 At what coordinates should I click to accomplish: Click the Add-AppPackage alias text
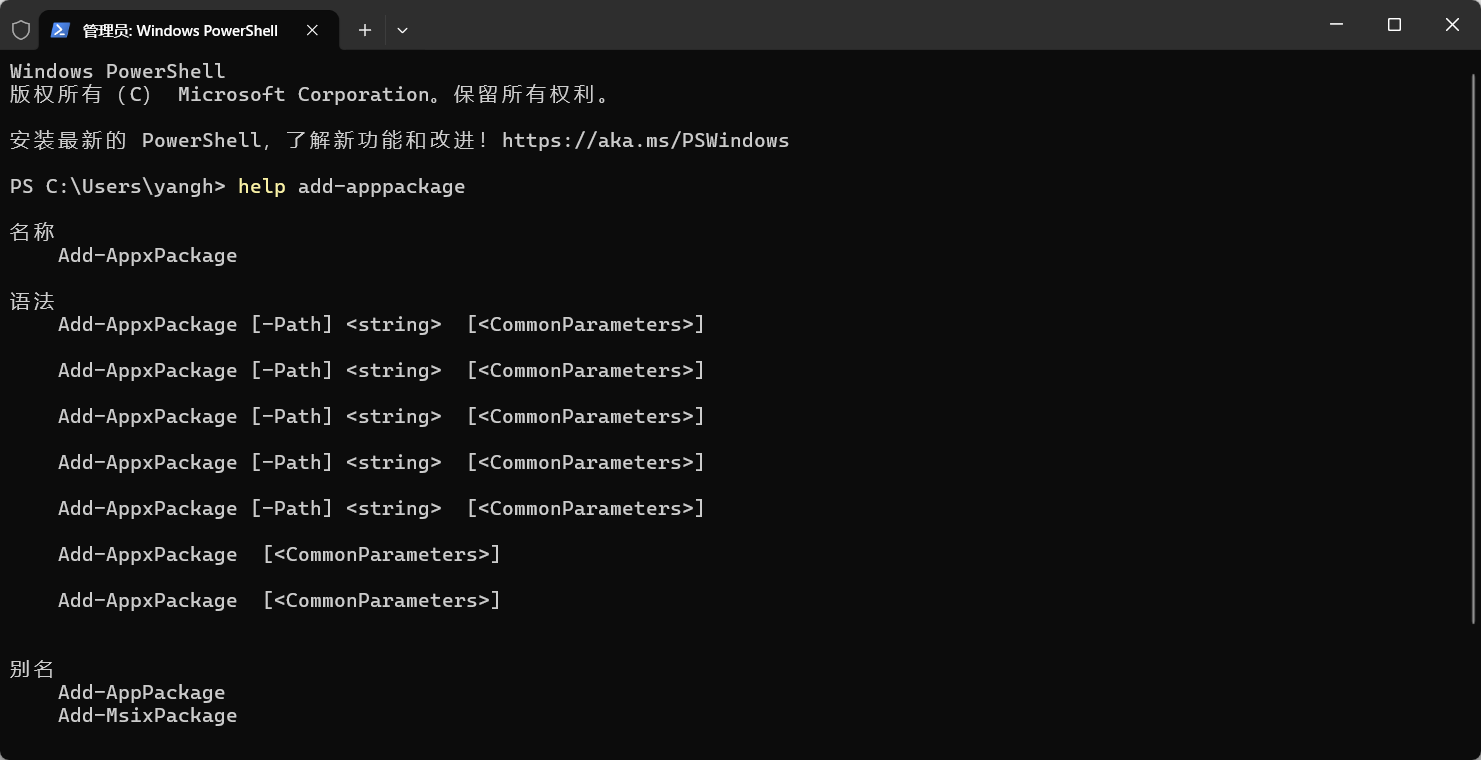[141, 693]
